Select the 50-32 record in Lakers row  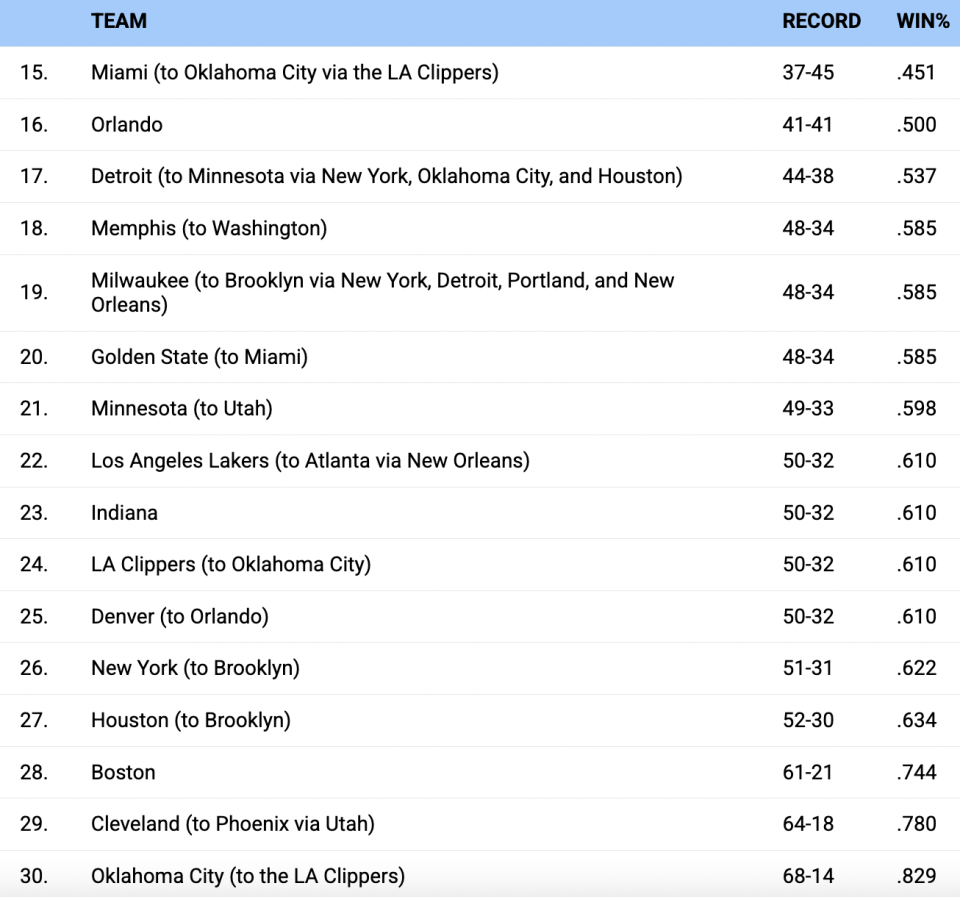808,460
